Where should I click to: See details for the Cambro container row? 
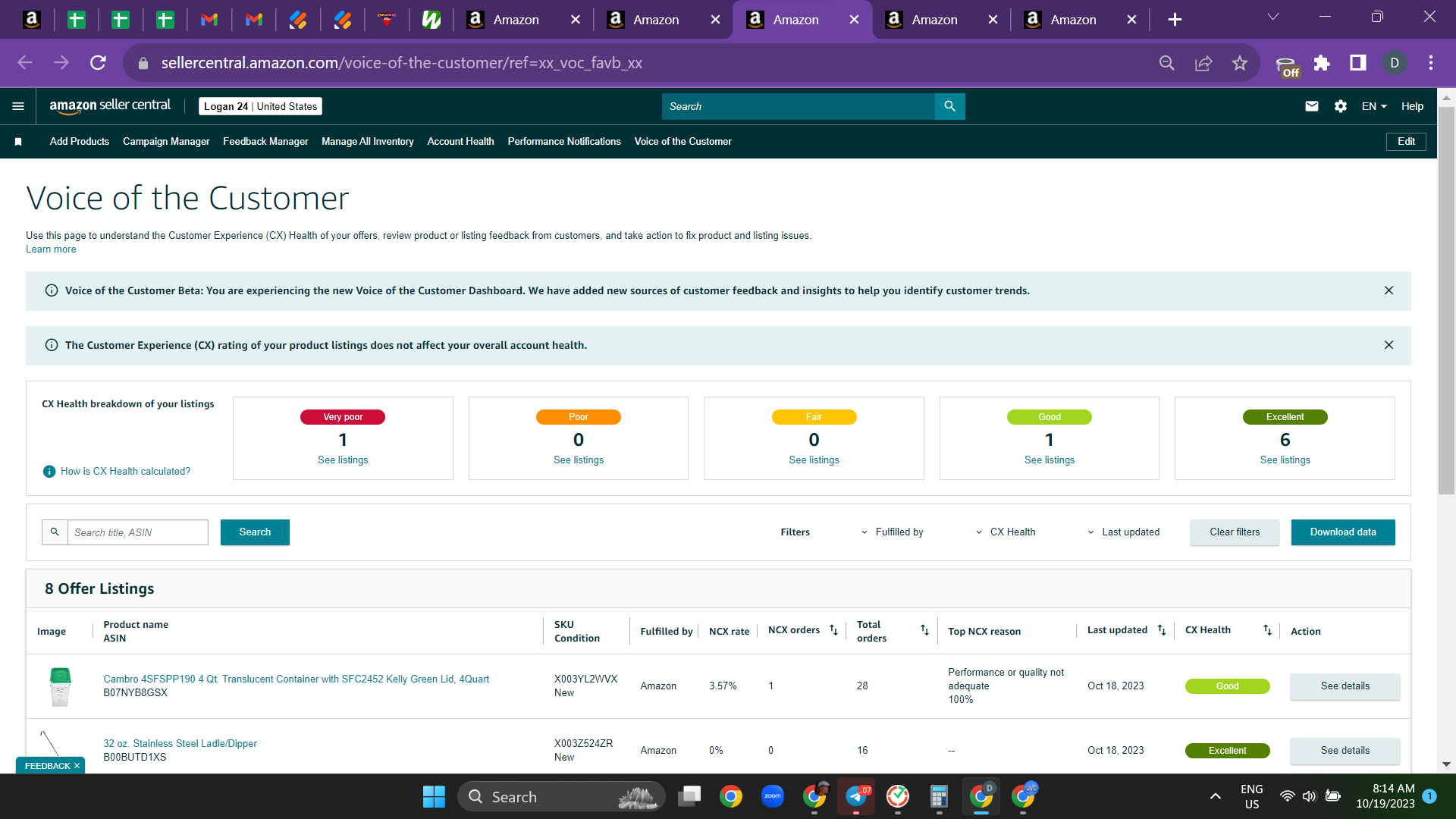click(x=1345, y=686)
